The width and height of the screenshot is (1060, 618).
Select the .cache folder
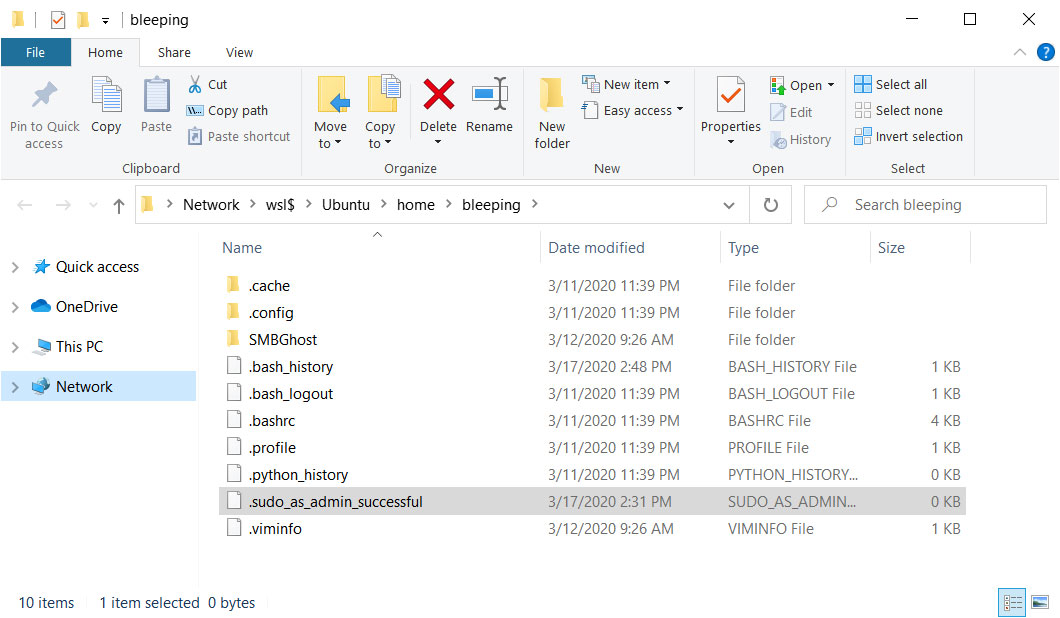[592, 286]
